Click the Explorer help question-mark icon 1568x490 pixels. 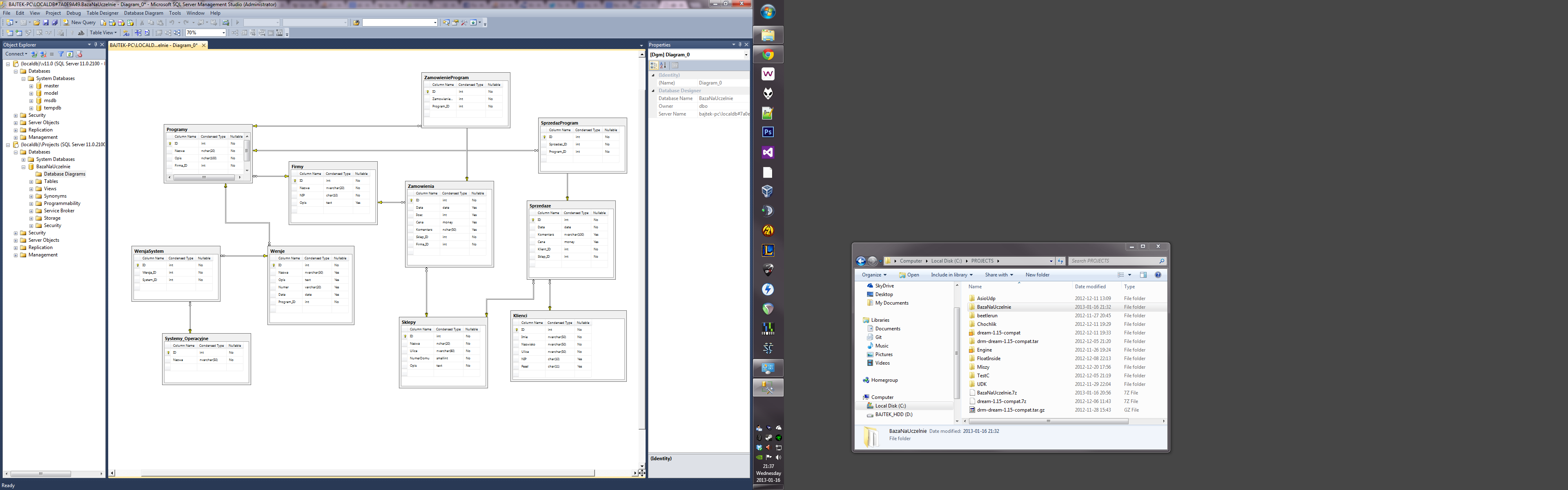pos(1158,275)
